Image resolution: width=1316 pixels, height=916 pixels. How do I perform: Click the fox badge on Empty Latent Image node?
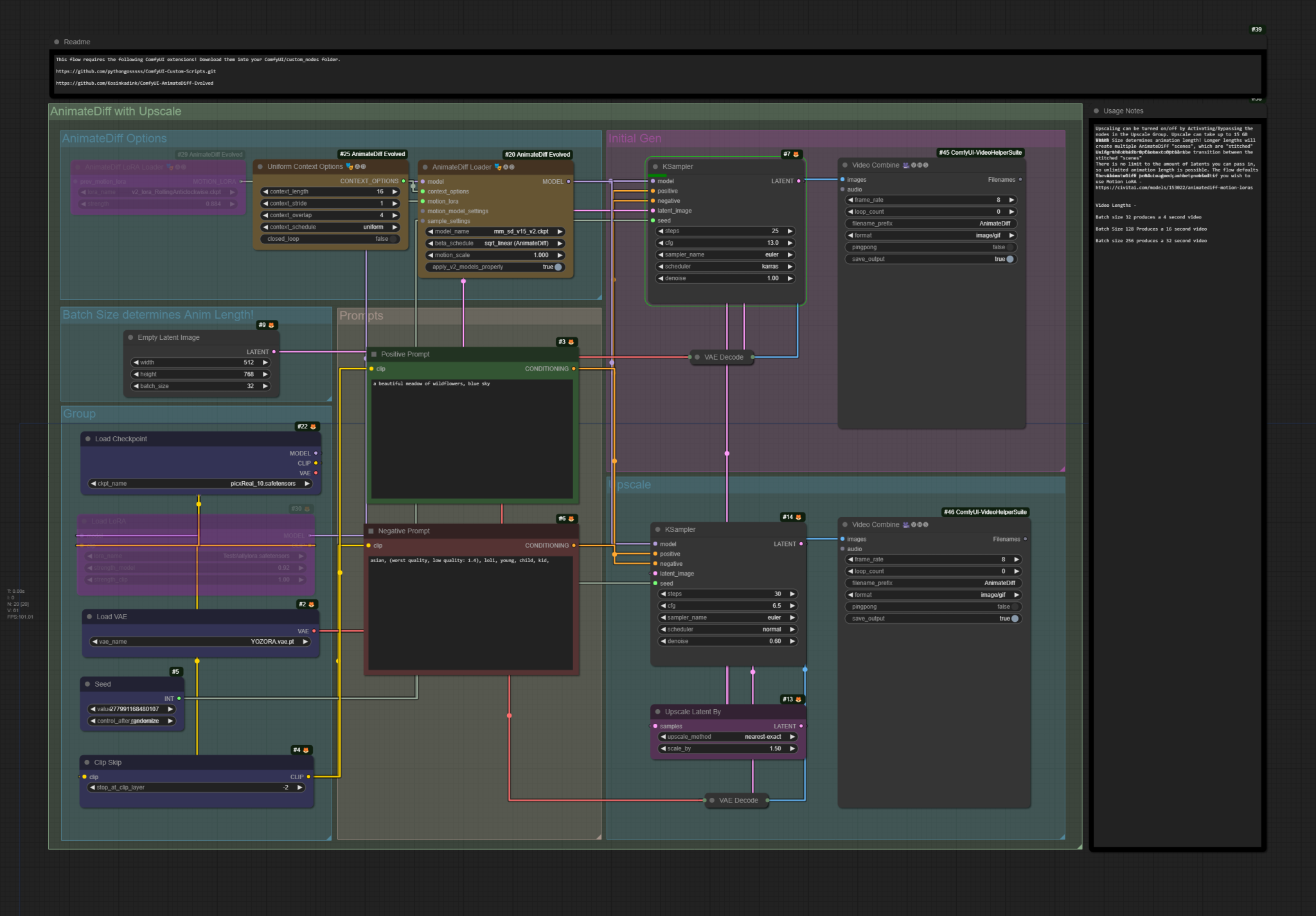271,325
